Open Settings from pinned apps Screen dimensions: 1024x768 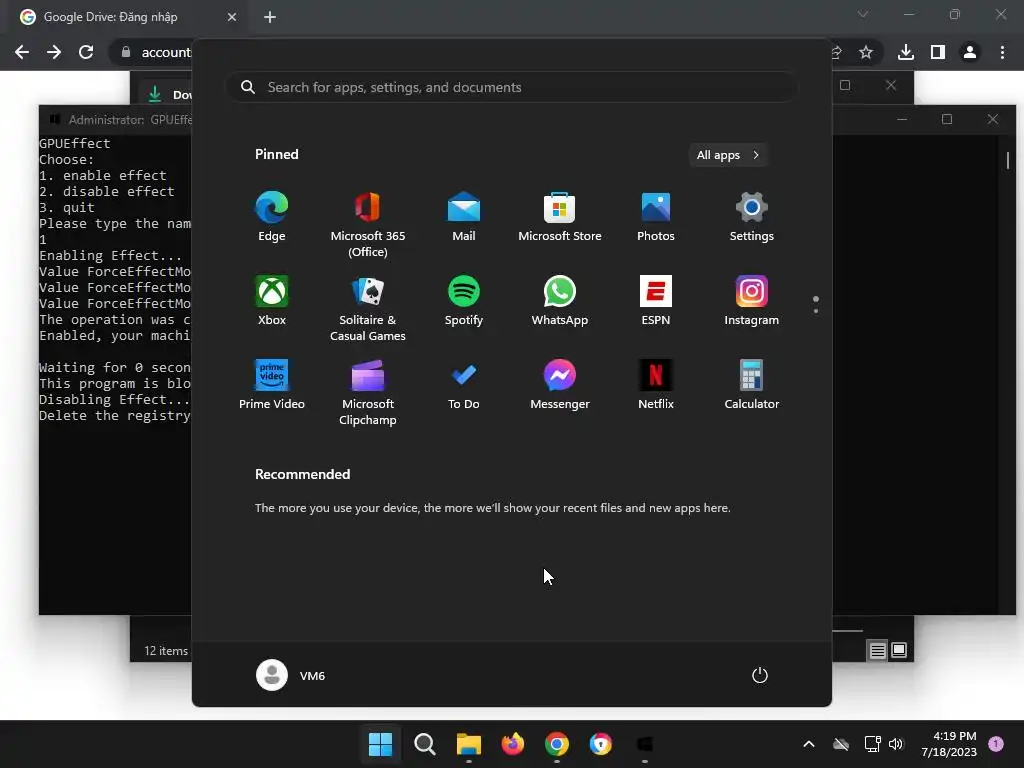tap(752, 217)
